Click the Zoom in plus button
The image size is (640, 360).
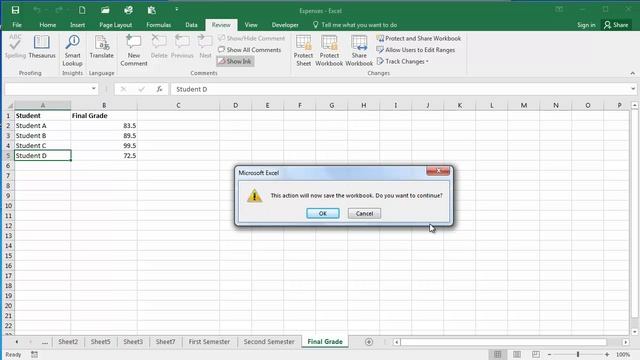pyautogui.click(x=607, y=354)
